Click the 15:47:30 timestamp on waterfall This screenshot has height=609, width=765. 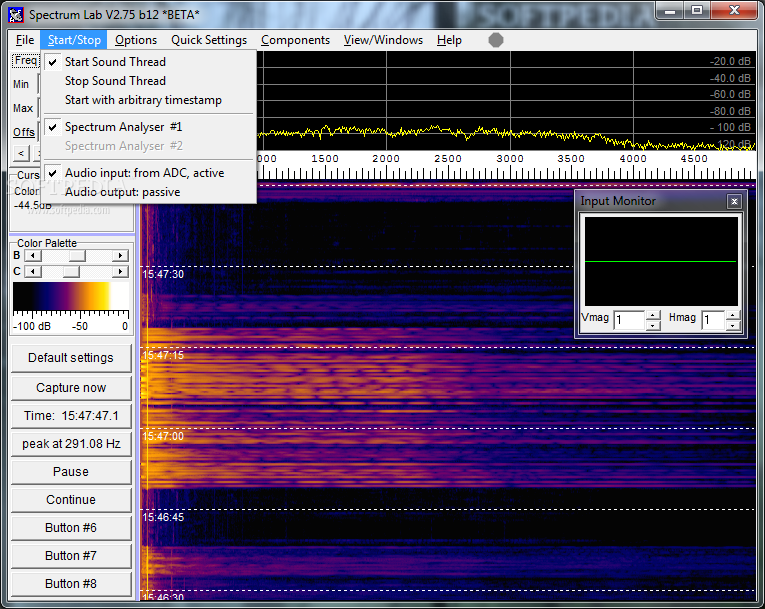pyautogui.click(x=163, y=274)
